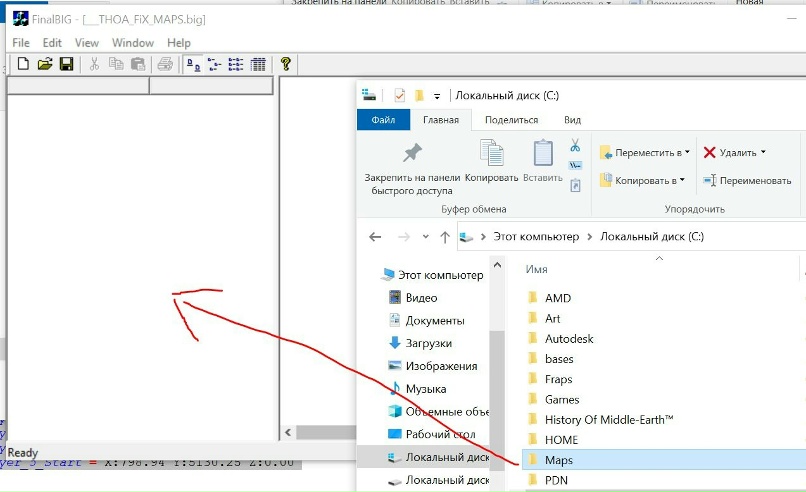This screenshot has width=806, height=492.
Task: Click Локальный диск (C:) in the address breadcrumb
Action: 652,236
